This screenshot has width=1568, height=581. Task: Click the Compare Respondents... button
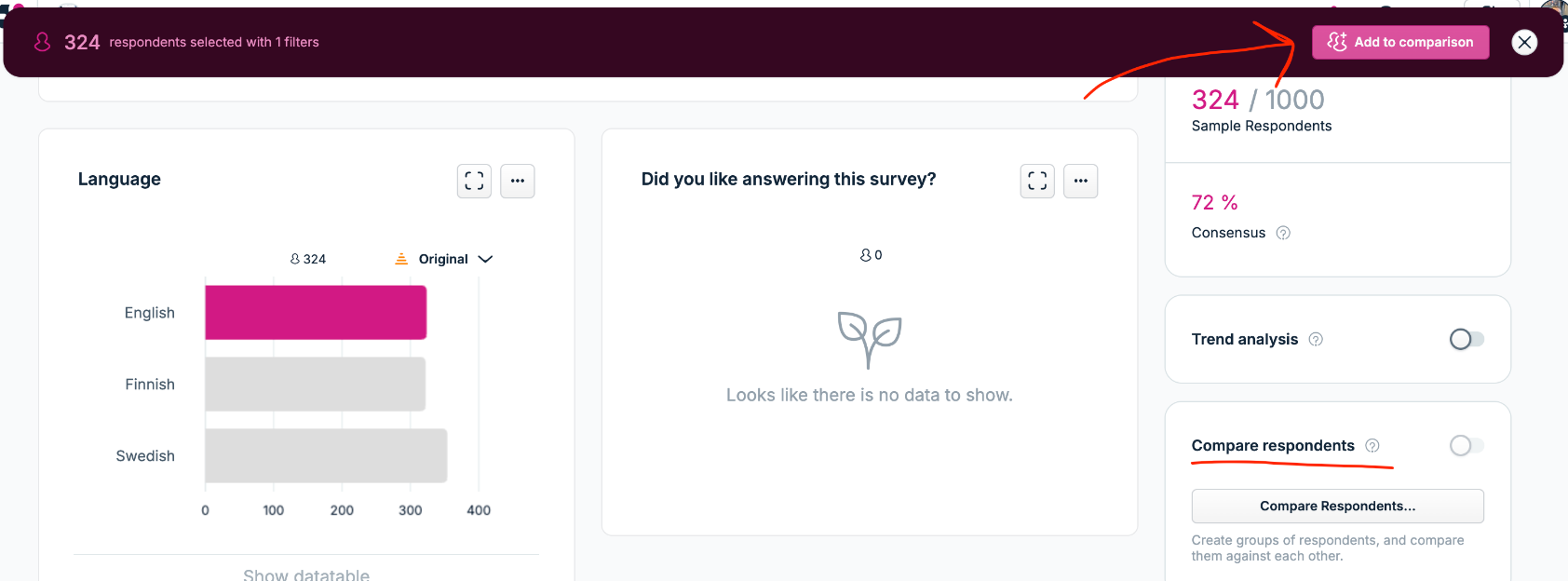(1337, 506)
